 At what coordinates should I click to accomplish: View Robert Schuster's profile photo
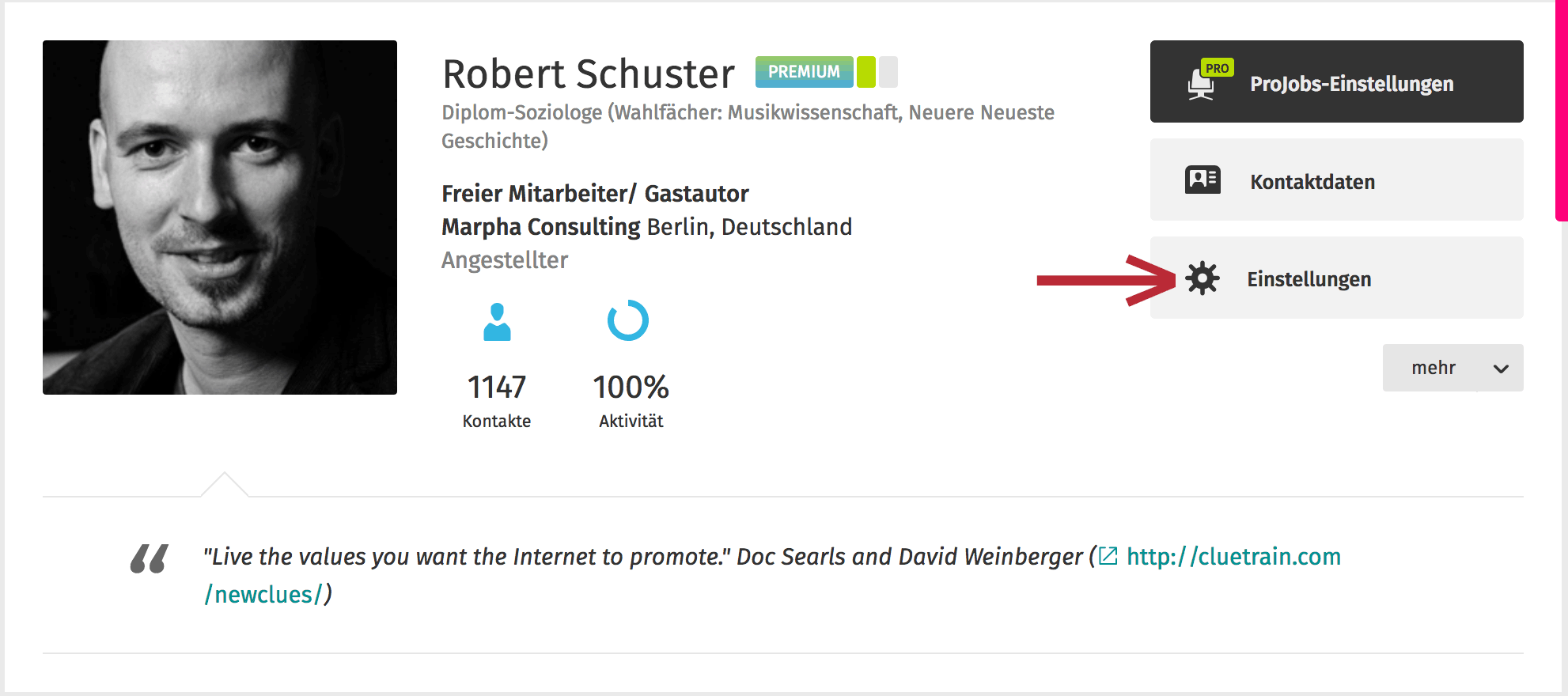point(220,217)
